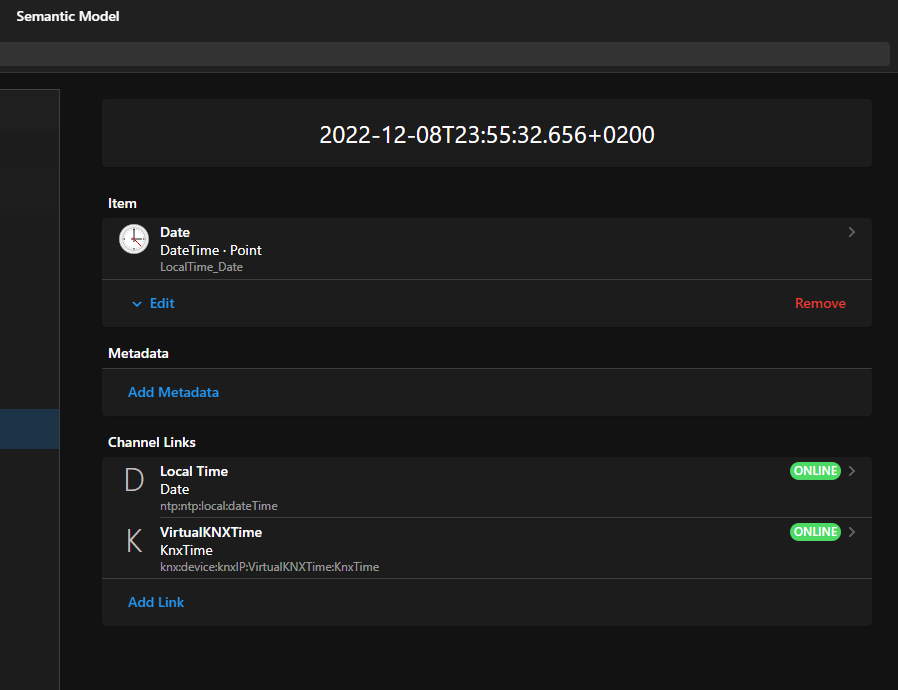Click the K icon beside VirtualKNXTime
This screenshot has height=690, width=898.
(x=134, y=541)
